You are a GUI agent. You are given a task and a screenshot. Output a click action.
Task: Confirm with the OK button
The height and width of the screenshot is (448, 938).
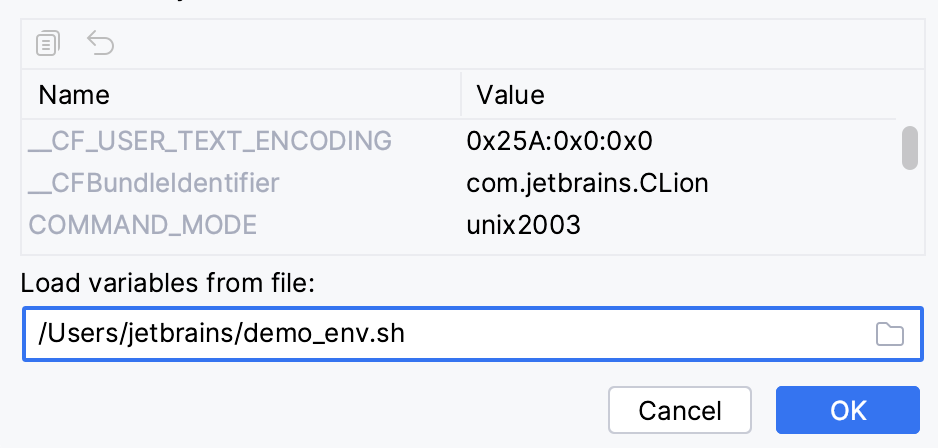point(847,410)
